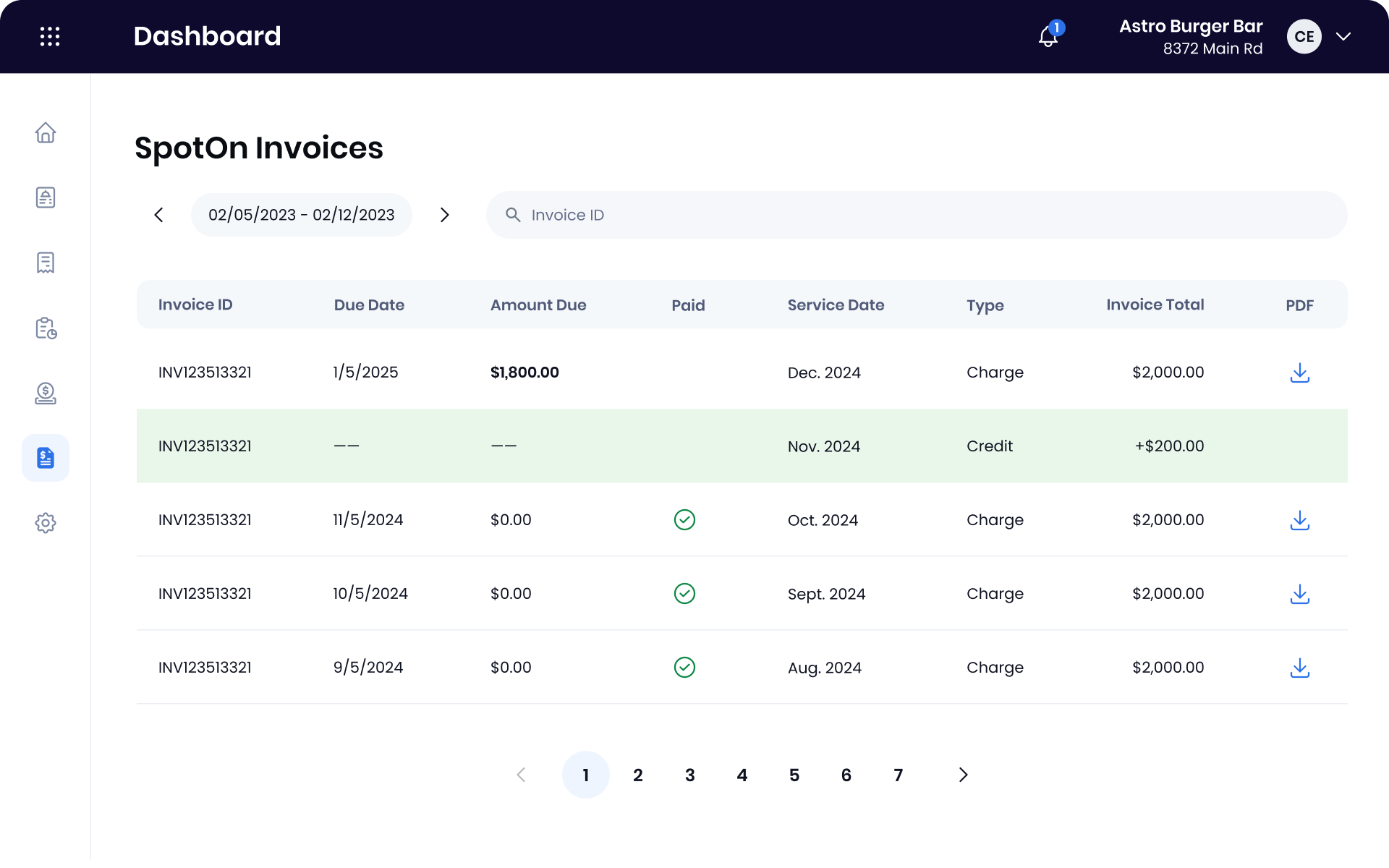
Task: Go to next page in pagination
Action: click(x=963, y=775)
